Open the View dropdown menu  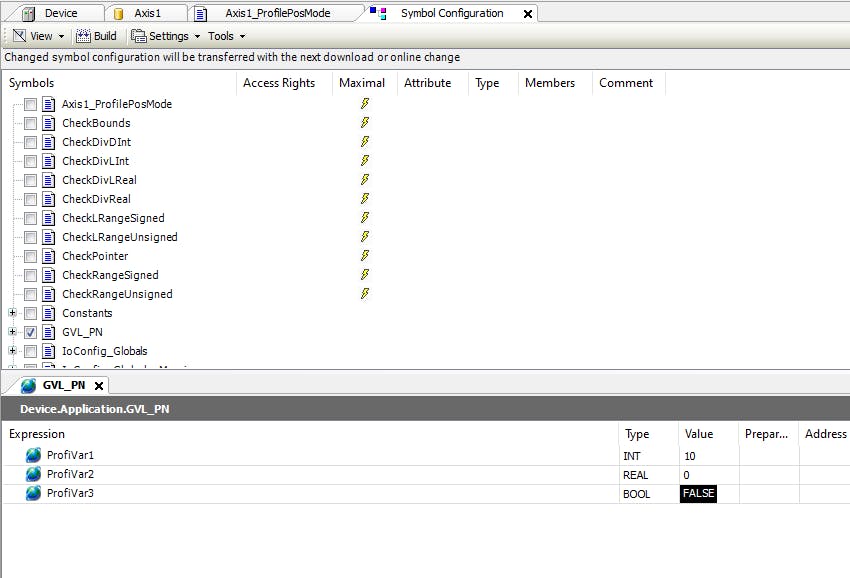[39, 36]
